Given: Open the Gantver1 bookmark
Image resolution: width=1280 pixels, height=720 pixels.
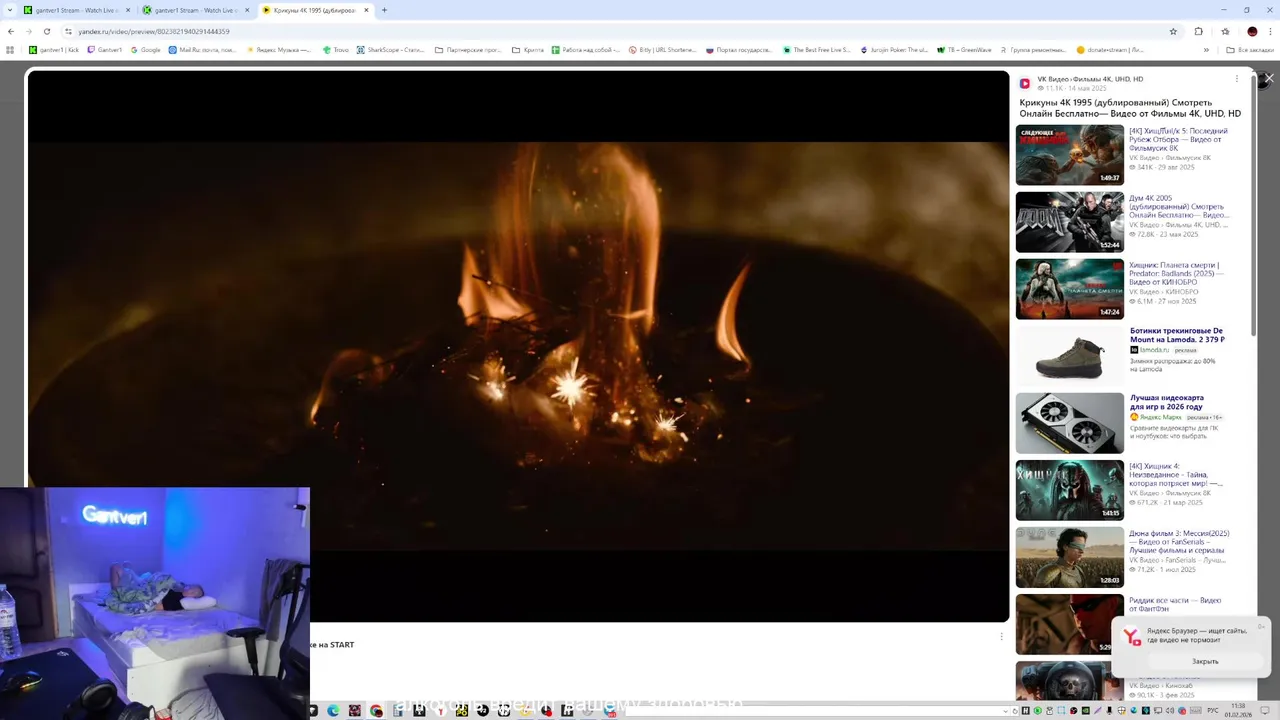Looking at the screenshot, I should click(x=105, y=49).
